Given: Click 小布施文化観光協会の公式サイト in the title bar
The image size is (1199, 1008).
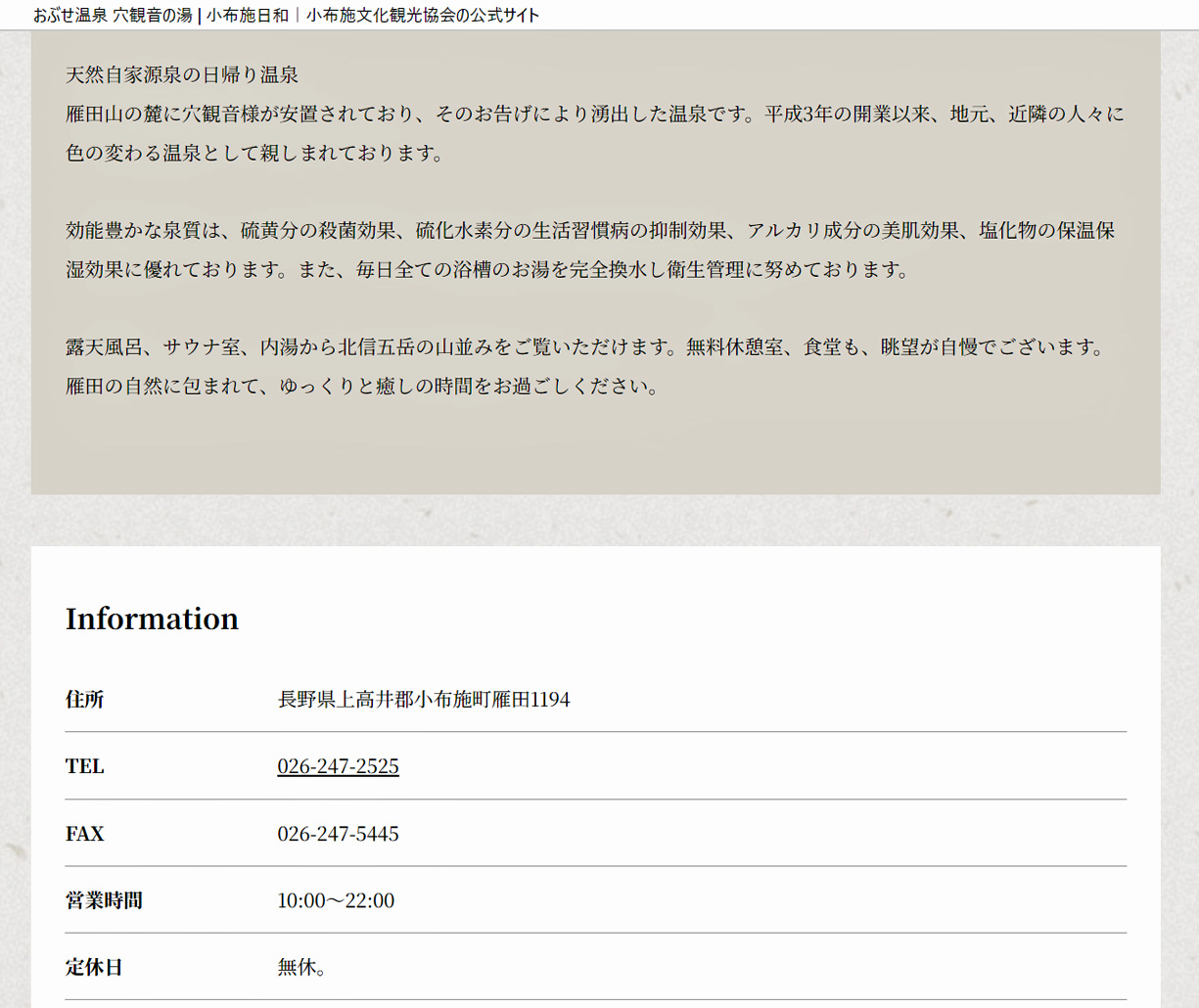Looking at the screenshot, I should coord(422,16).
